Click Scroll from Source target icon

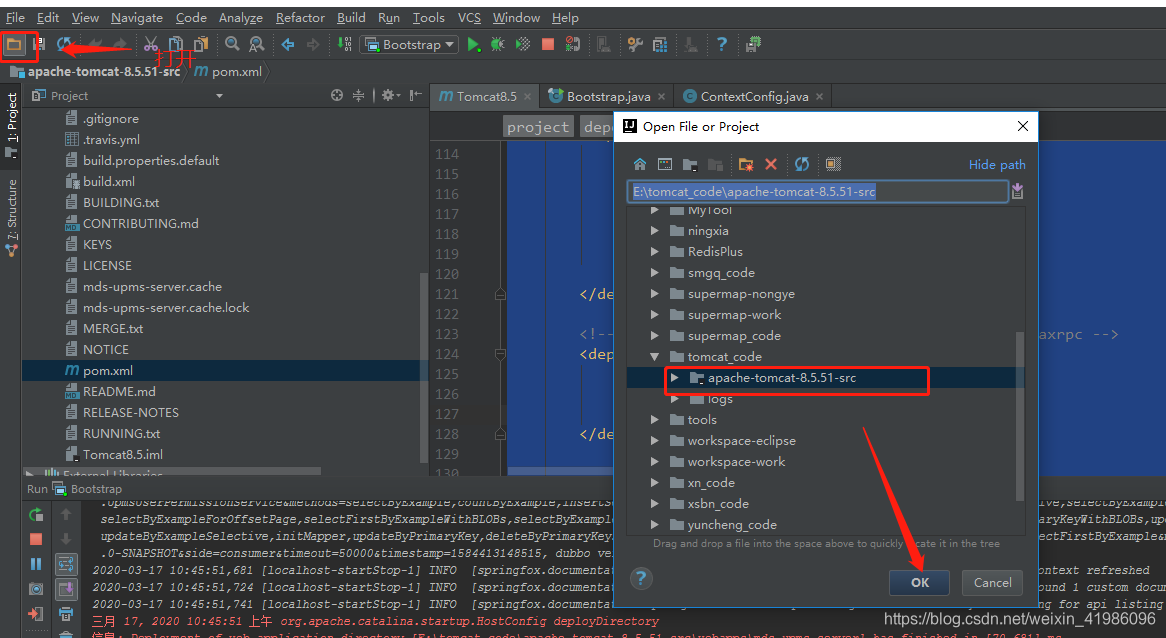click(x=337, y=95)
